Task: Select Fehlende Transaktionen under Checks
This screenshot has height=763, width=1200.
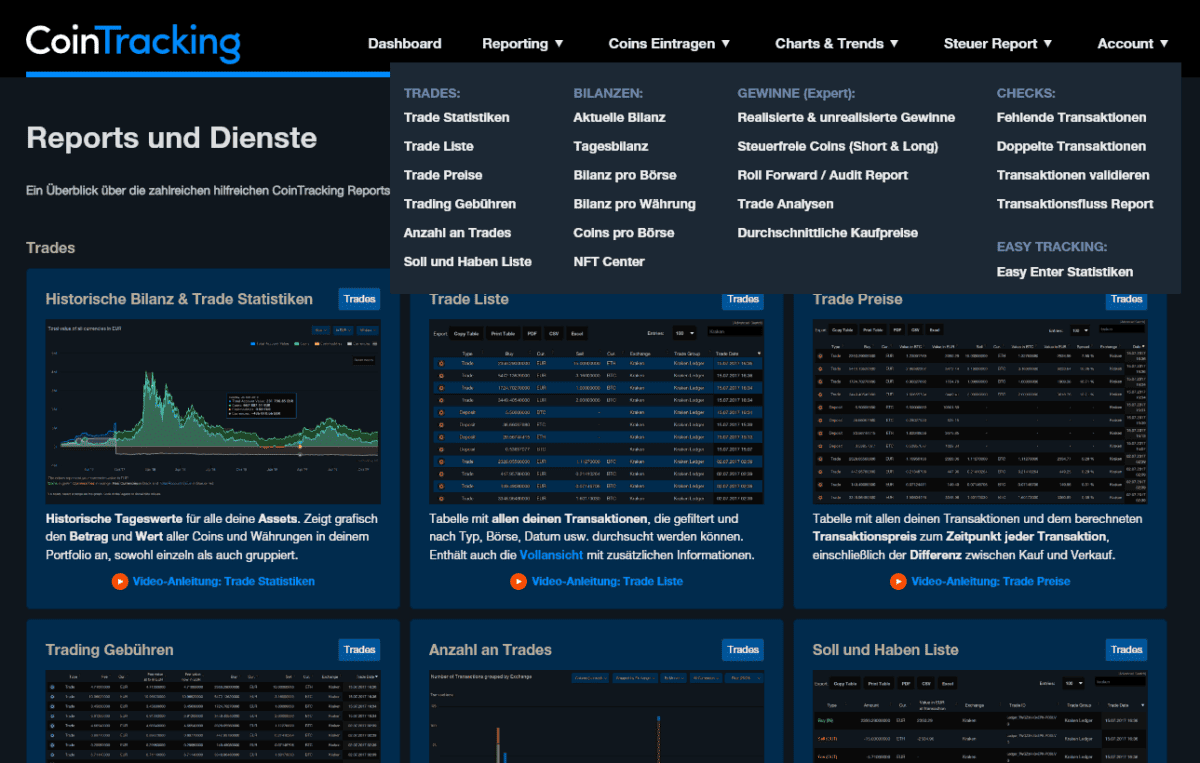Action: point(1071,117)
